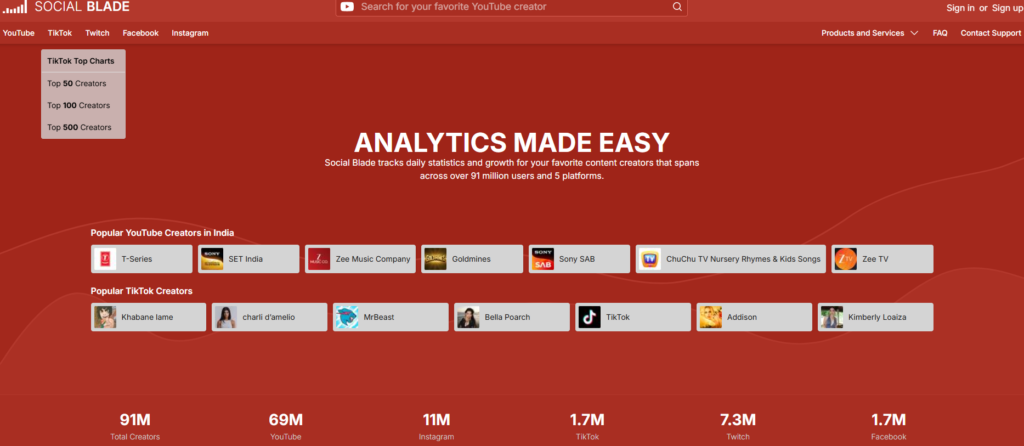Open the T-Series creator name

tap(136, 259)
